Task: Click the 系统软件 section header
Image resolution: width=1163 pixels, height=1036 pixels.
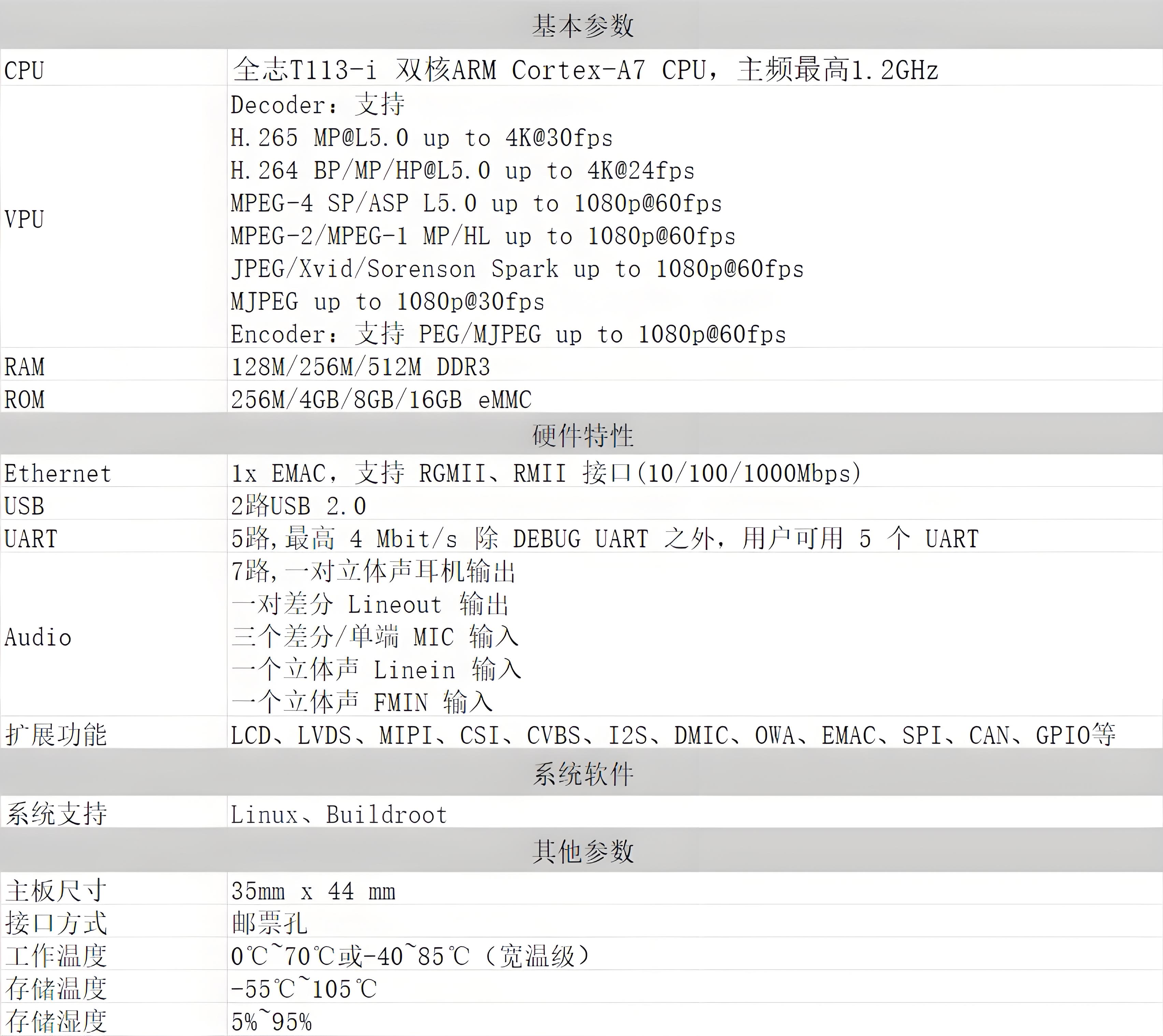Action: click(583, 775)
